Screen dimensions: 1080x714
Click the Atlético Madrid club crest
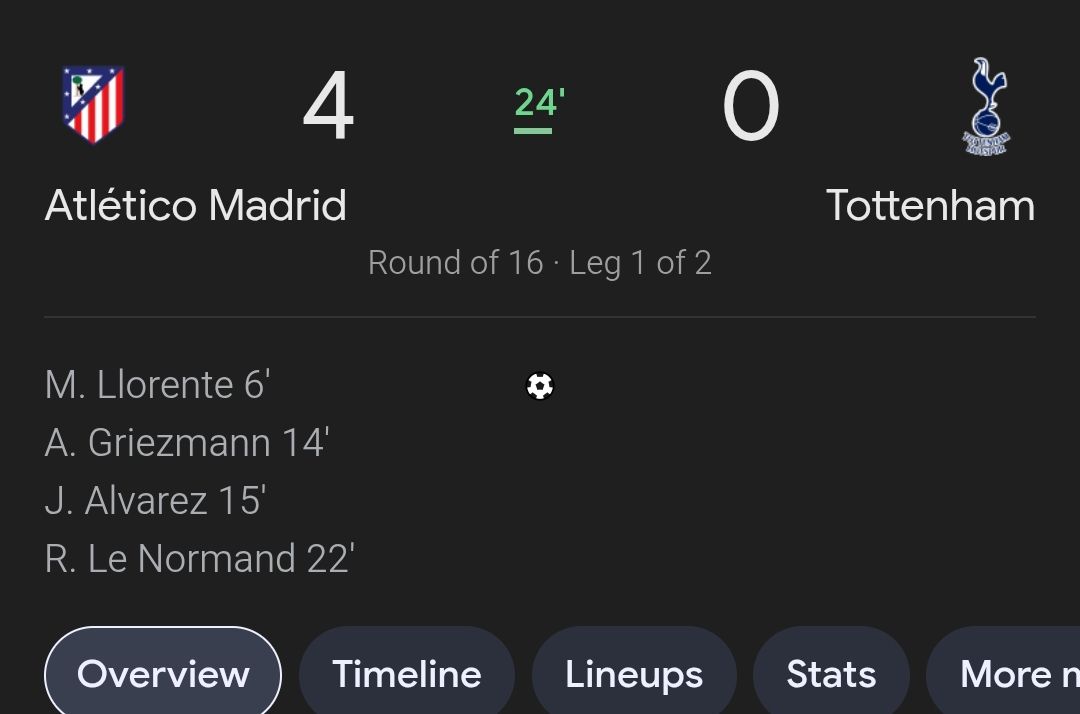point(93,104)
